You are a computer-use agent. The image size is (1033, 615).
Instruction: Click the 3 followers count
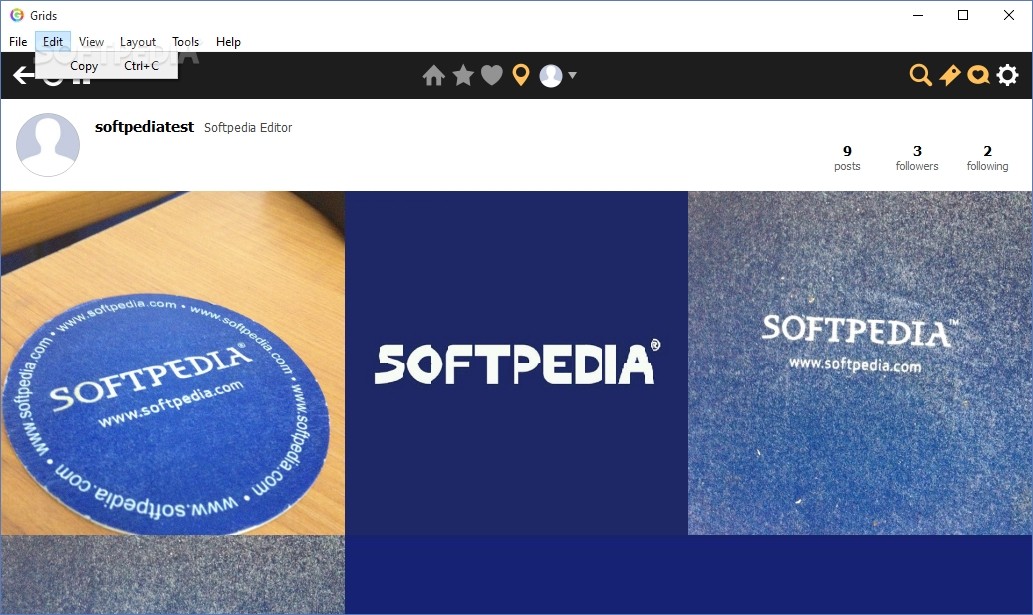pyautogui.click(x=916, y=158)
